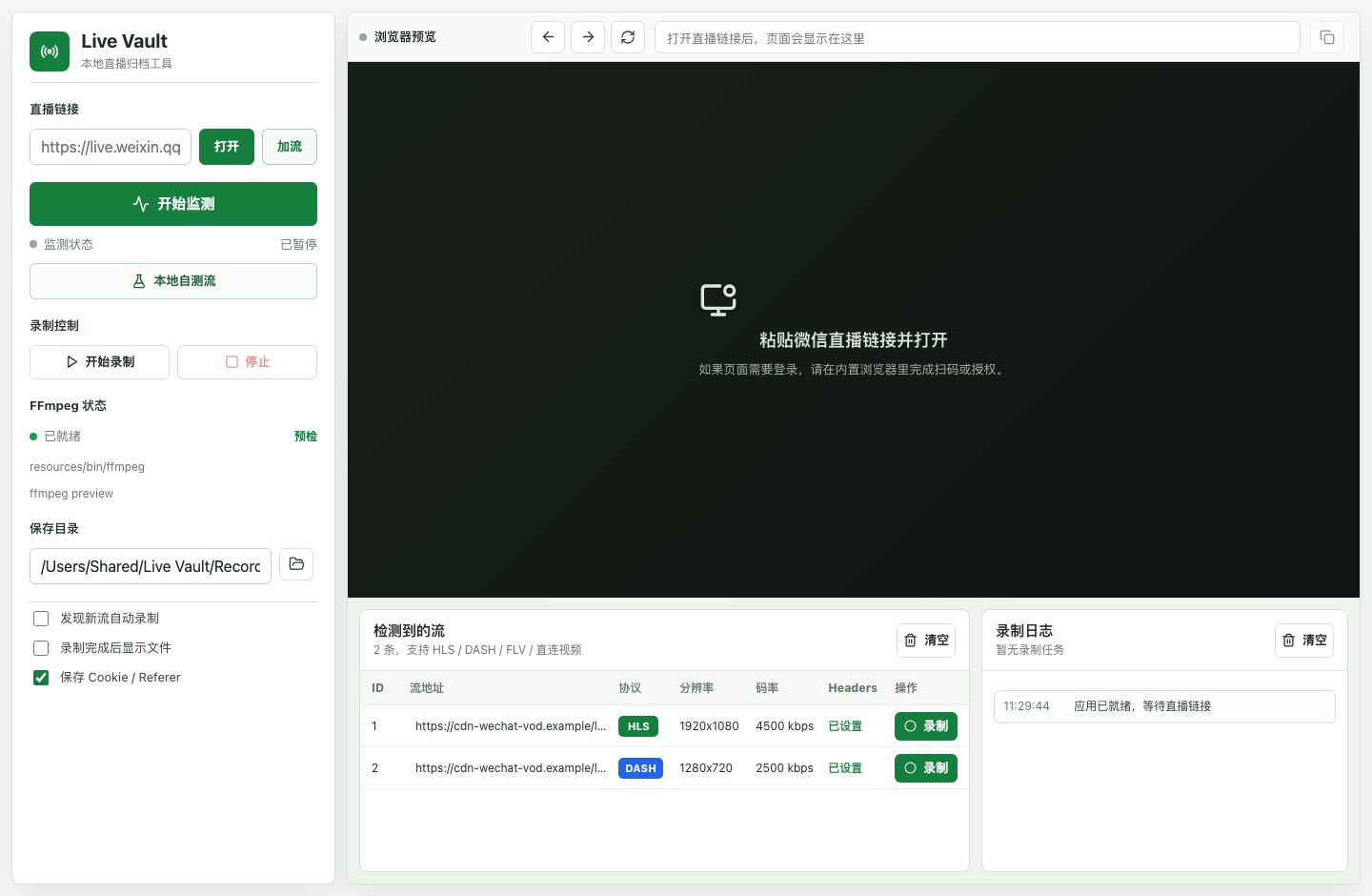Click 已设置 headers status in DASH row

(x=845, y=768)
